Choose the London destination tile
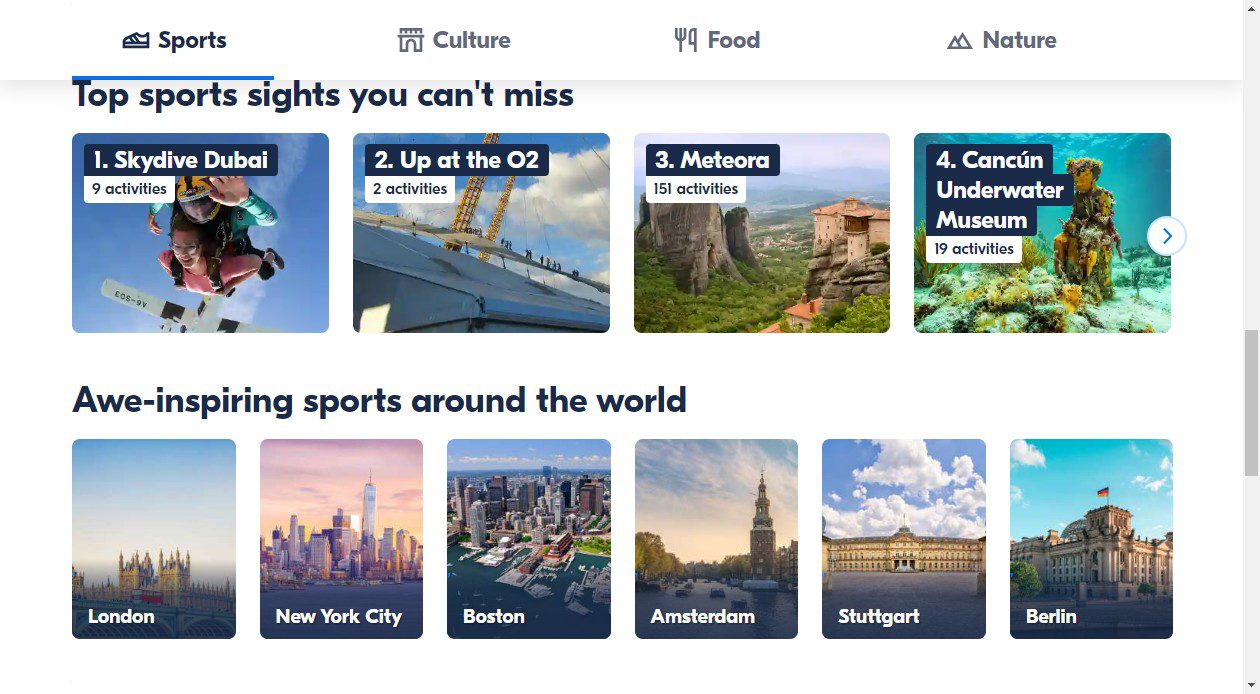 (x=154, y=538)
